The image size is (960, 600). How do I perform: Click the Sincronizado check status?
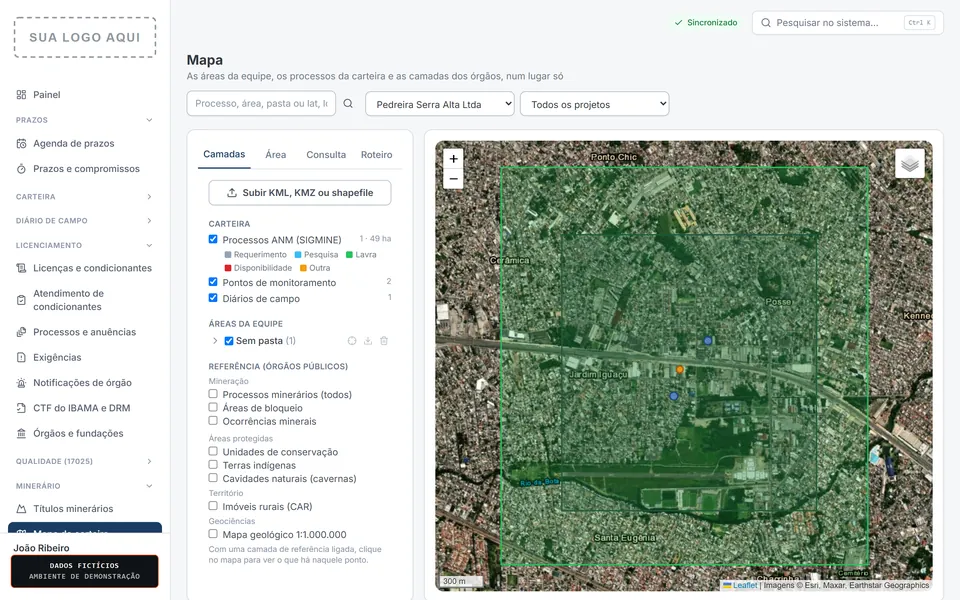click(x=706, y=23)
